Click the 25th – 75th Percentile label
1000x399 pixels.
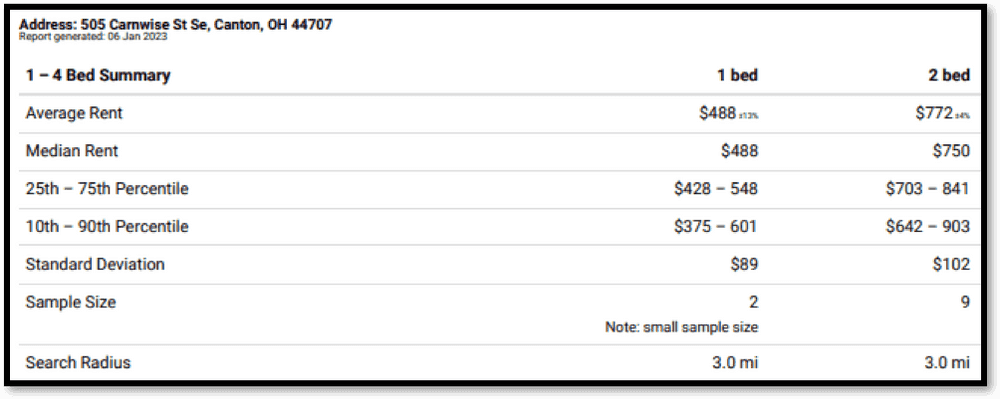tap(107, 189)
